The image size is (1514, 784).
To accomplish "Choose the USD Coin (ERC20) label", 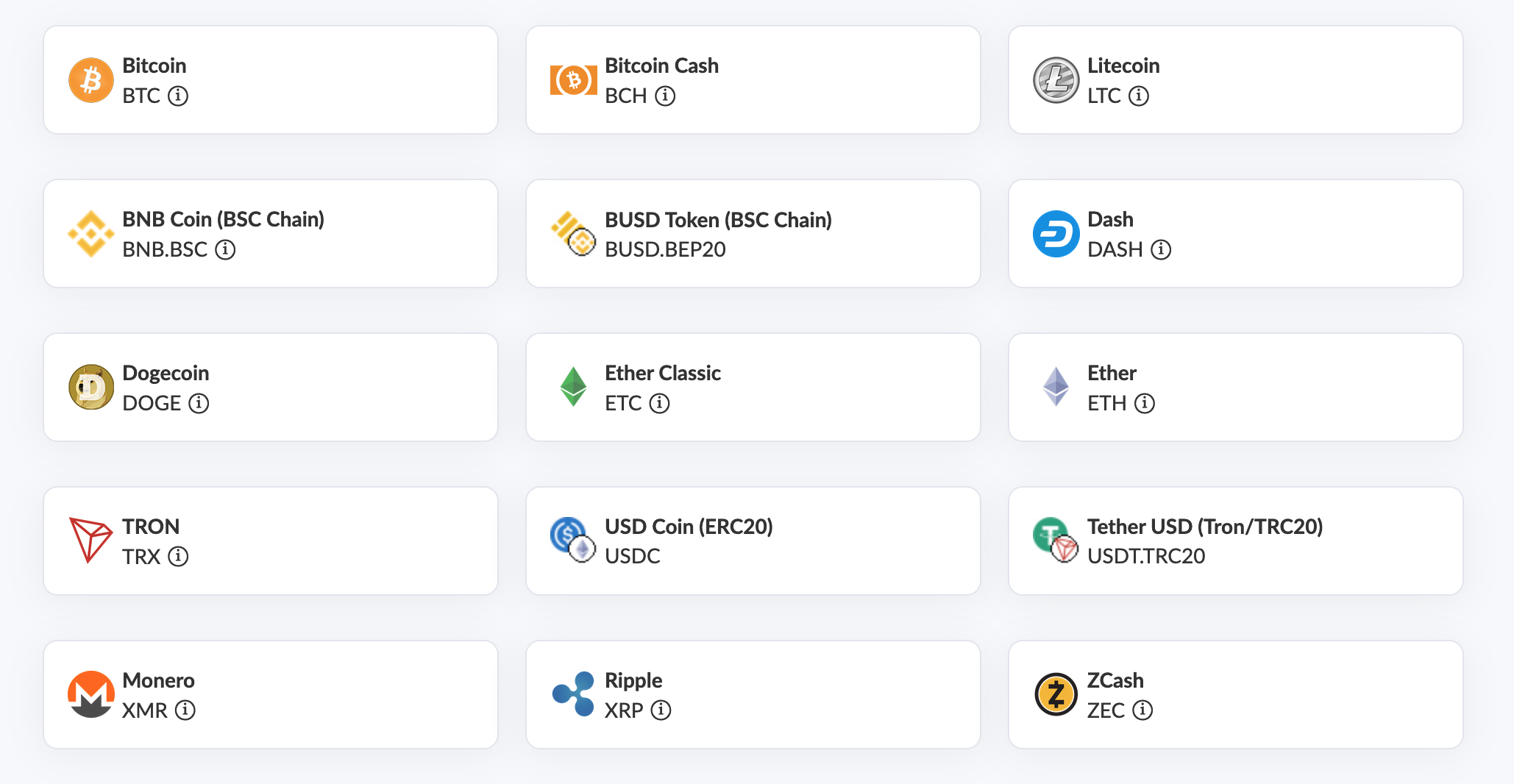I will [x=689, y=527].
